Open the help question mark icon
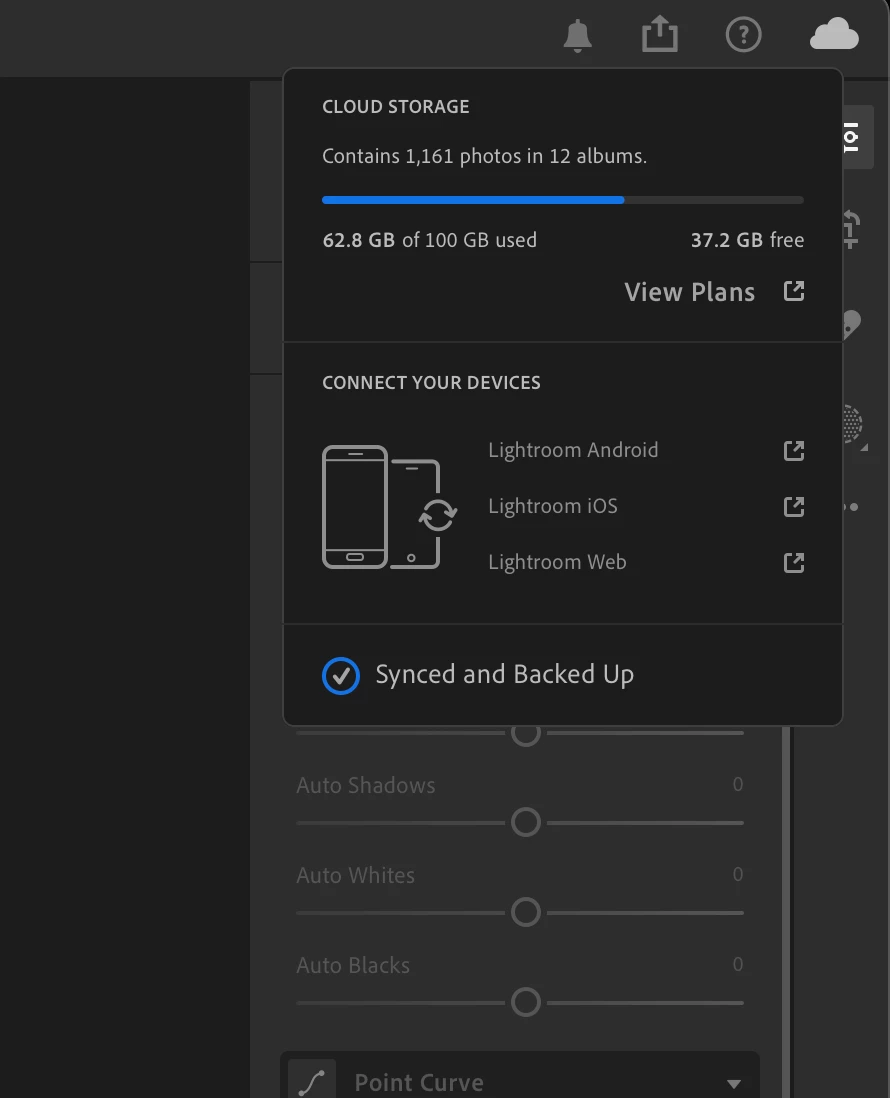Screen dimensions: 890x1098 [743, 34]
